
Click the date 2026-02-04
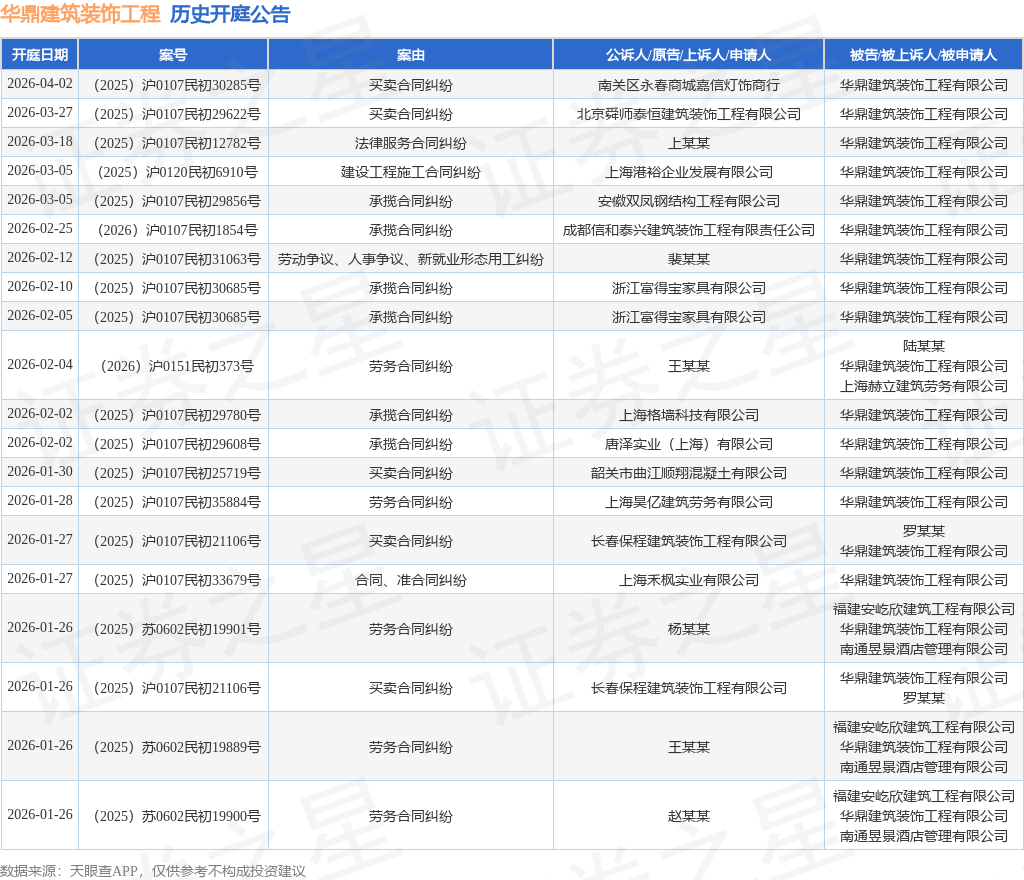[x=40, y=365]
